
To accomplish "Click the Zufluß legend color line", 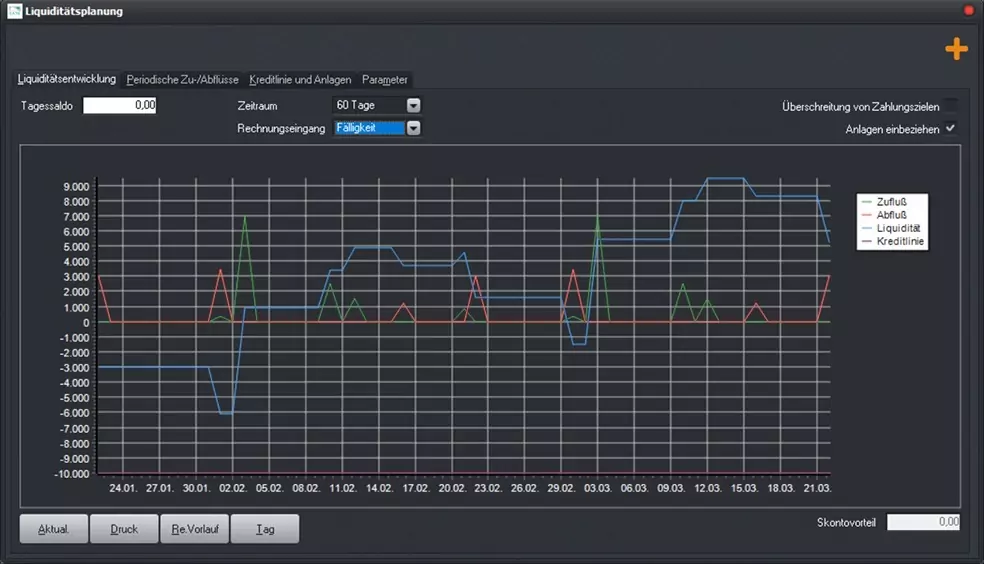I will 867,202.
